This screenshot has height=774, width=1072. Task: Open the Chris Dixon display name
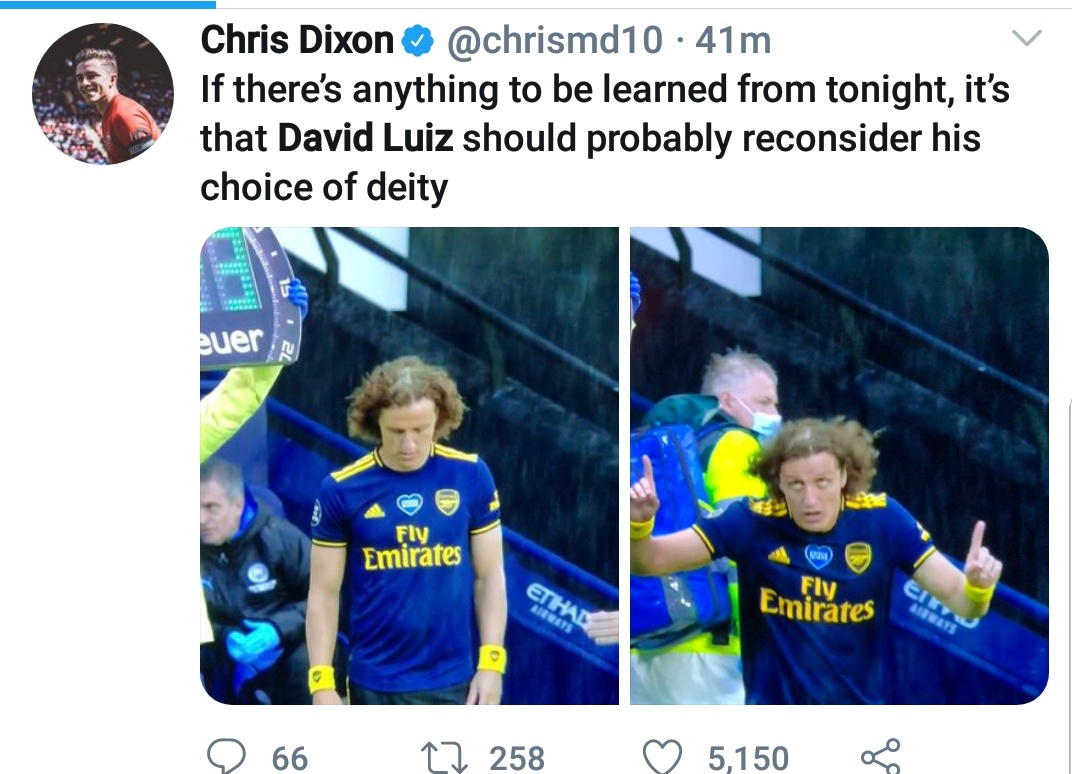coord(297,40)
